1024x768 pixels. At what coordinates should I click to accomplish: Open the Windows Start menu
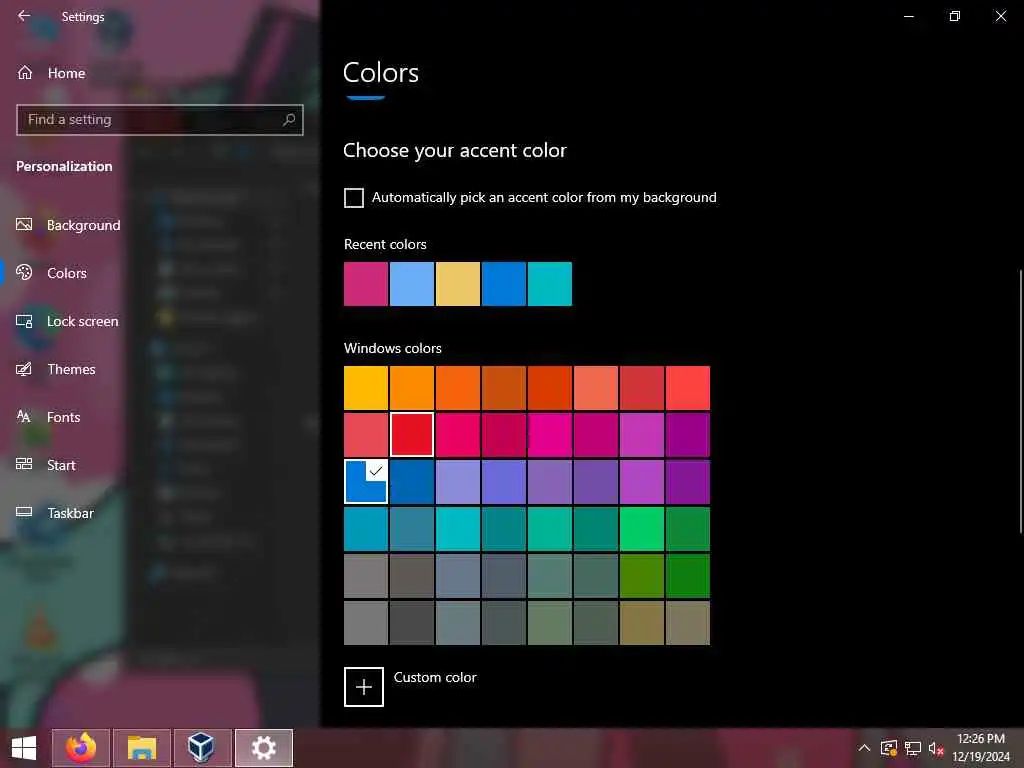[24, 748]
